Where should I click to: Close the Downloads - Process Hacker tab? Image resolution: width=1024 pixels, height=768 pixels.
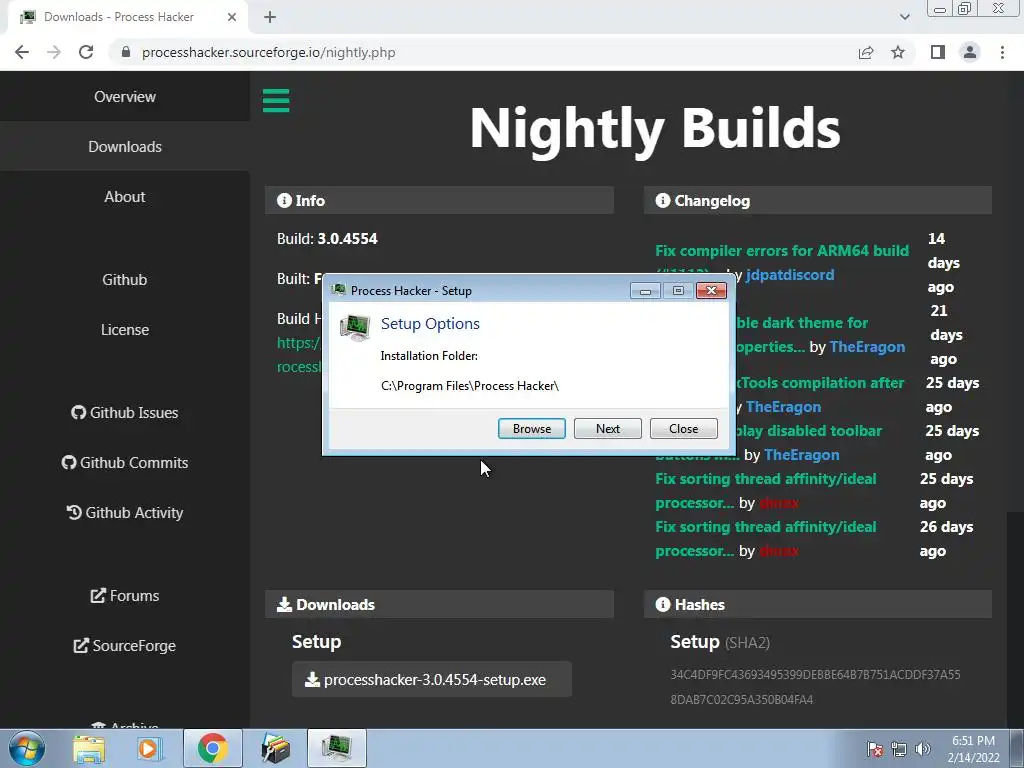232,17
